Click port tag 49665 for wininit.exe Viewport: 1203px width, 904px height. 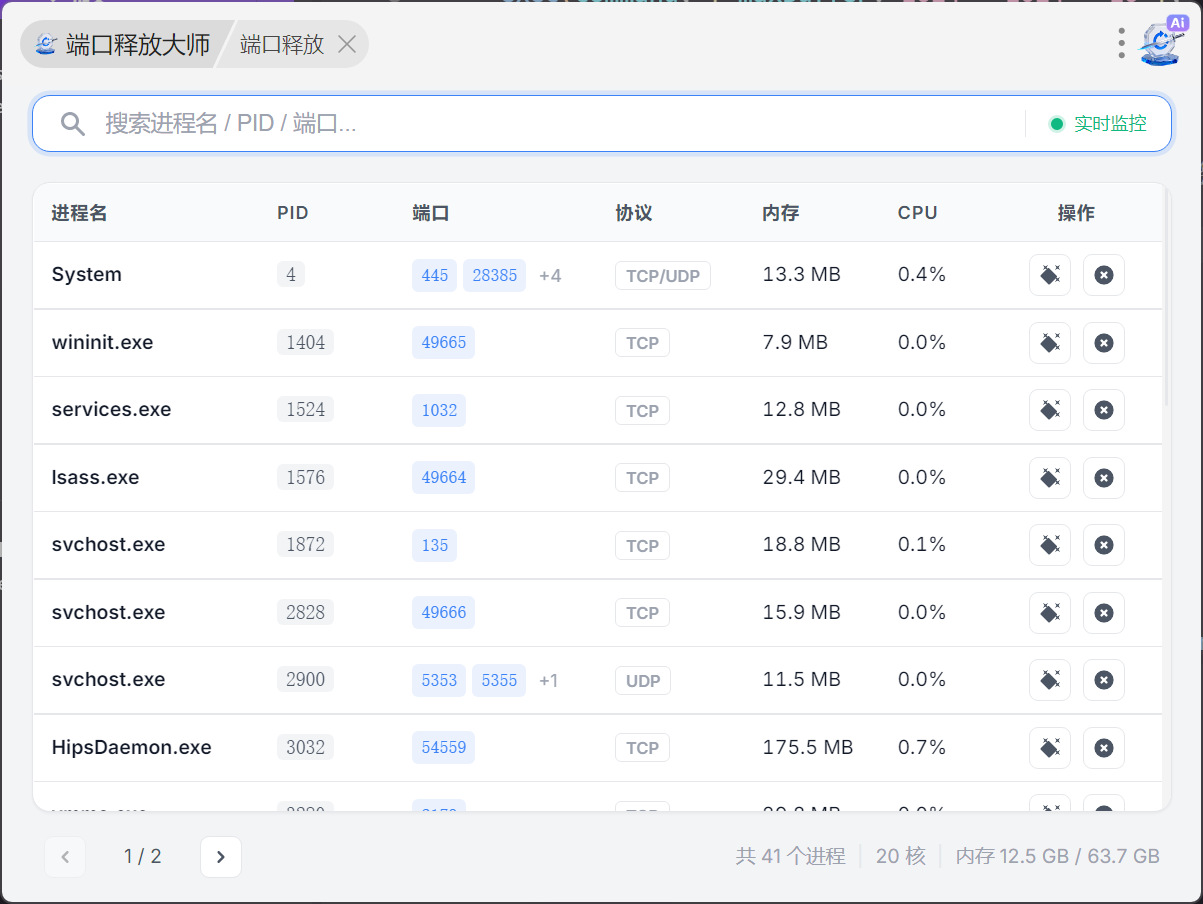click(443, 343)
